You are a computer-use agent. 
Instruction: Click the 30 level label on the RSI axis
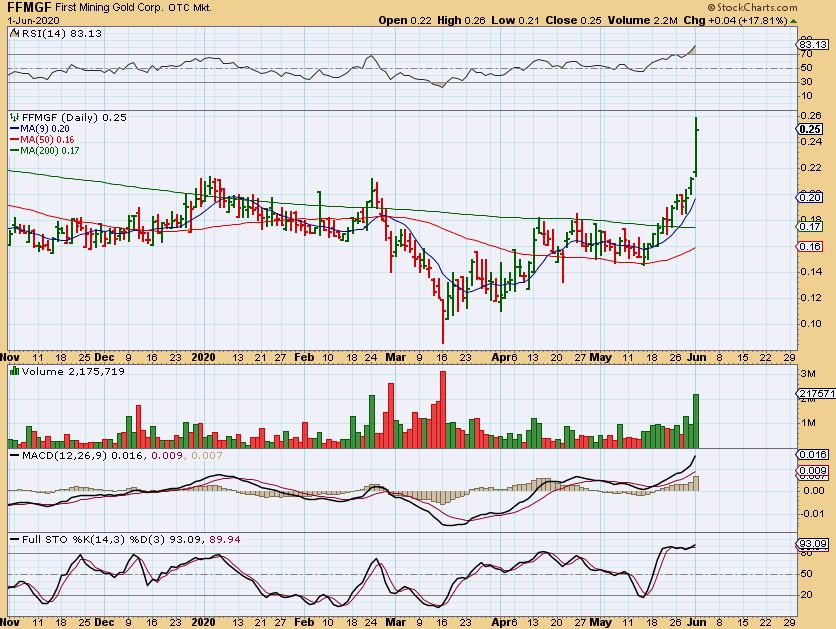806,82
